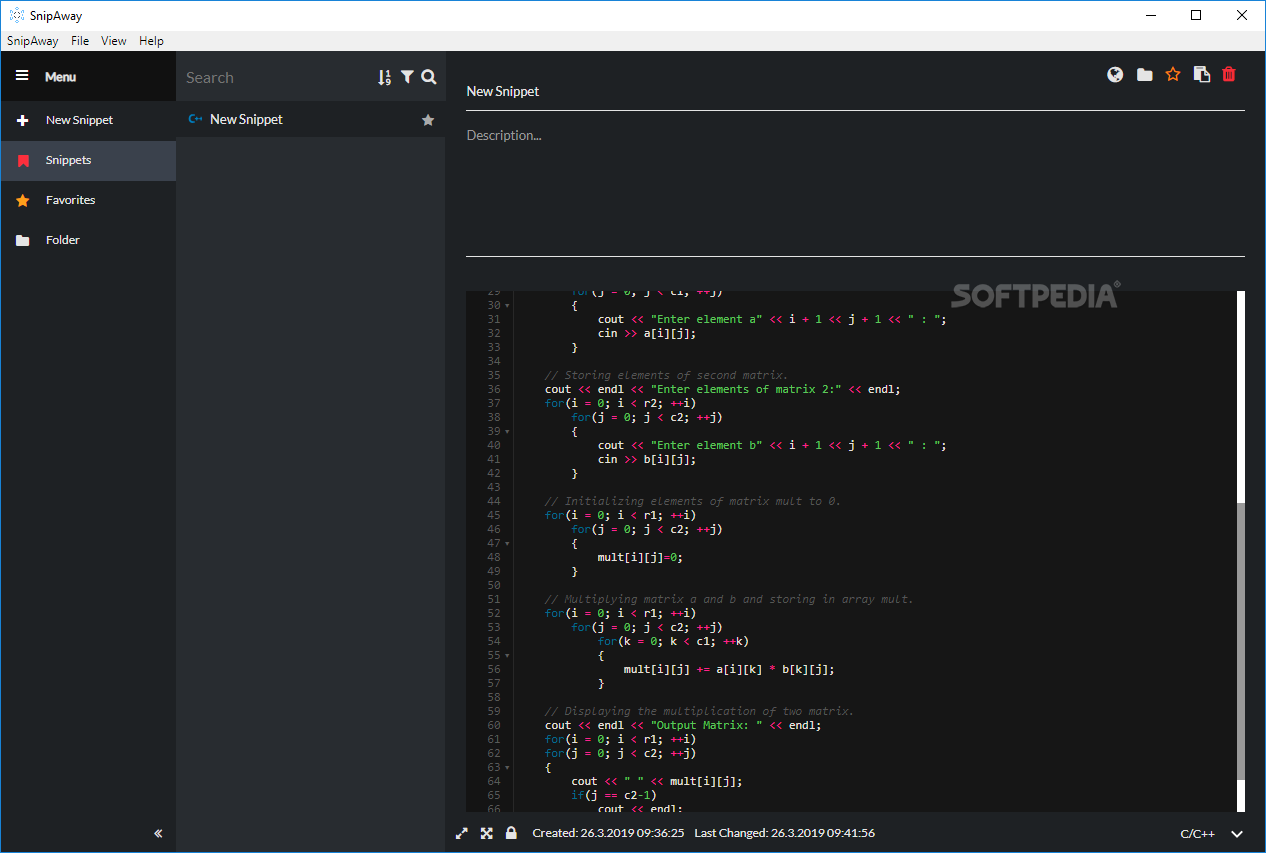Viewport: 1266px width, 853px height.
Task: Fold code block at line 30
Action: coord(507,305)
